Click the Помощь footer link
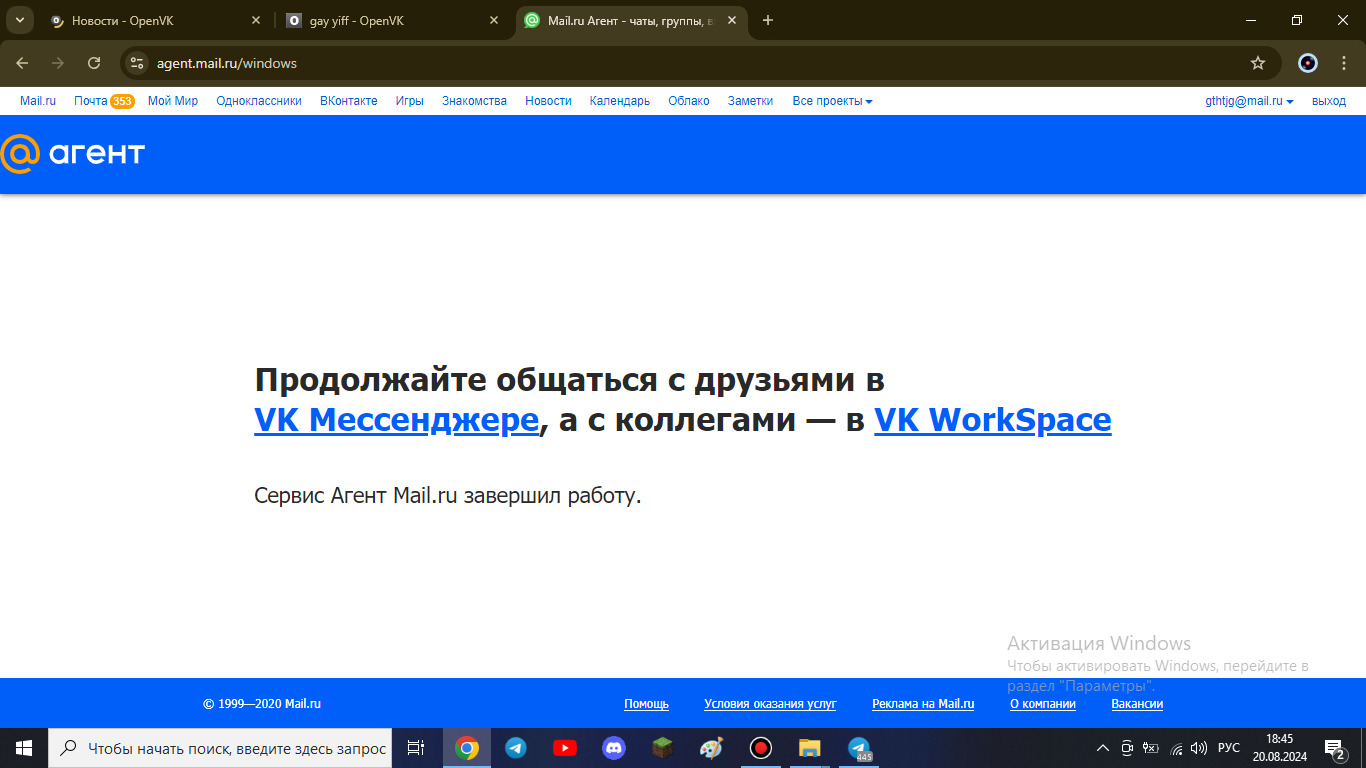The image size is (1366, 768). [x=646, y=704]
